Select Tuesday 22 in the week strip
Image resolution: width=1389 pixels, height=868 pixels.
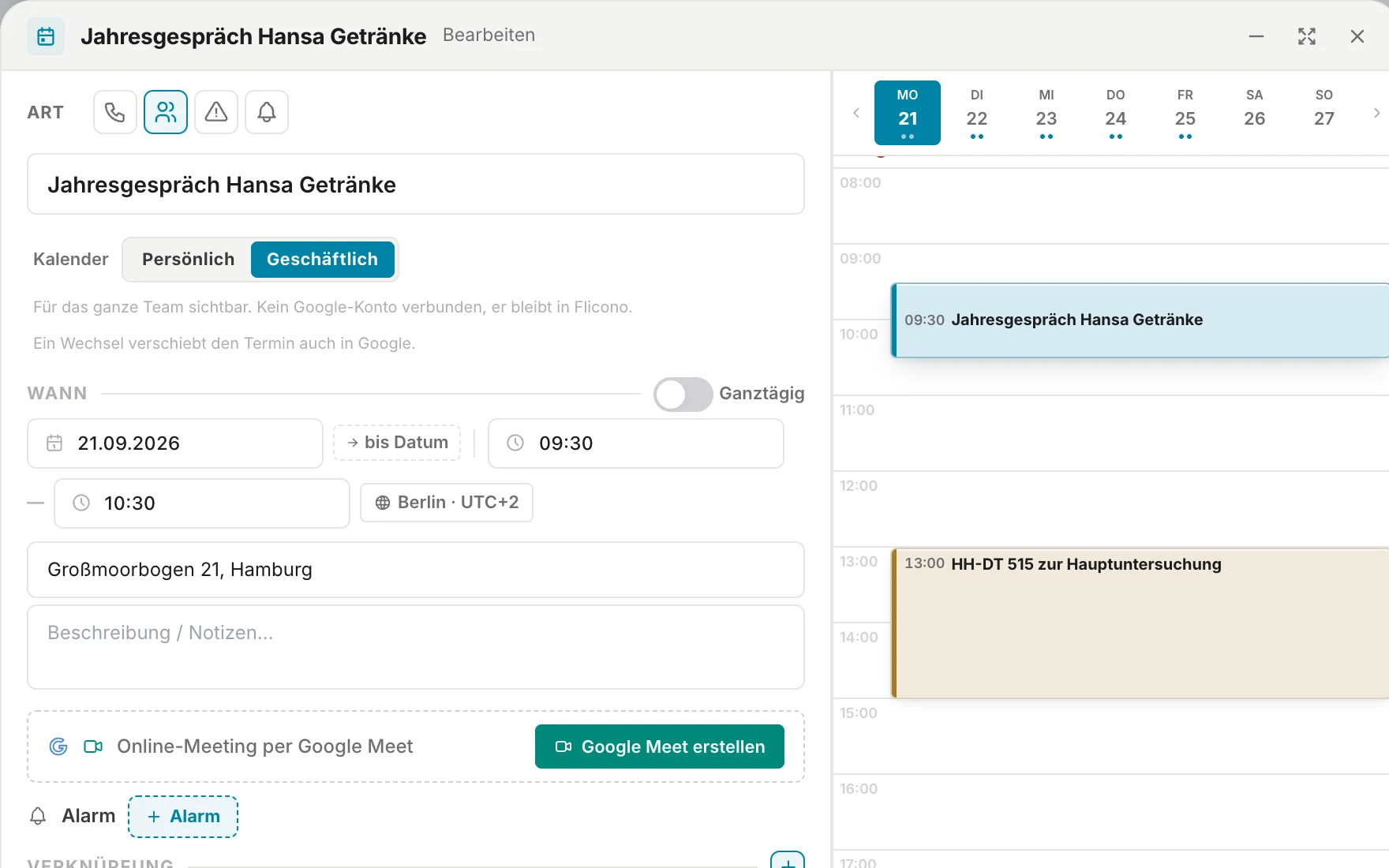click(x=977, y=113)
